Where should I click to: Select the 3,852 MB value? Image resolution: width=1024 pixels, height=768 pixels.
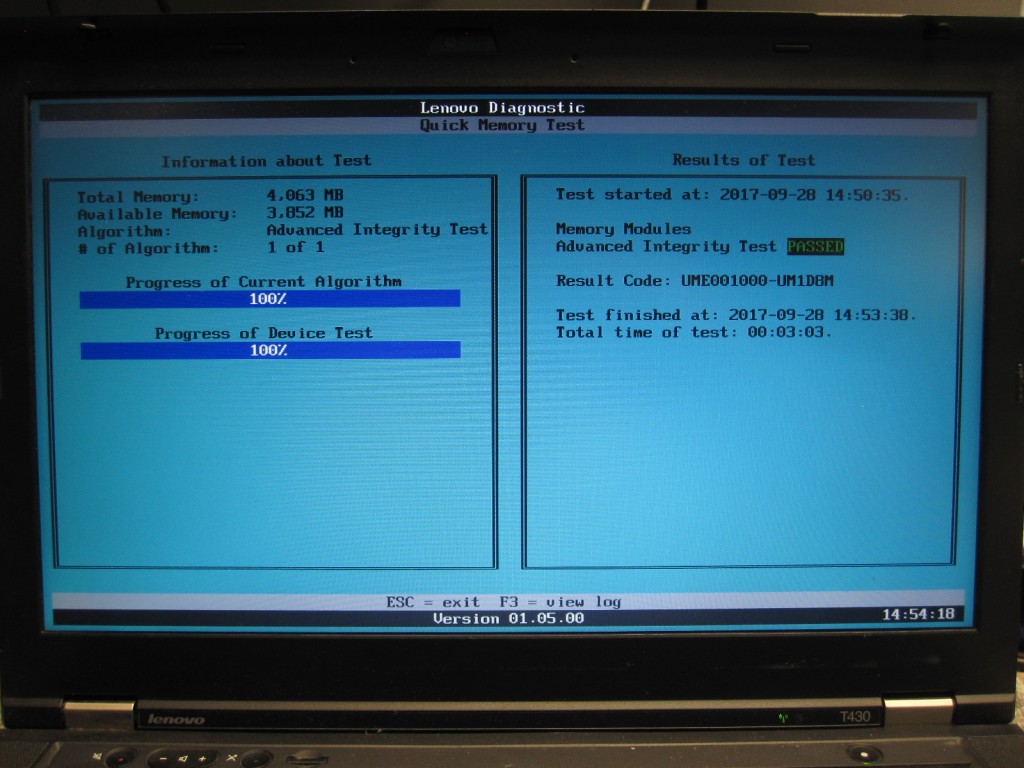pos(305,212)
